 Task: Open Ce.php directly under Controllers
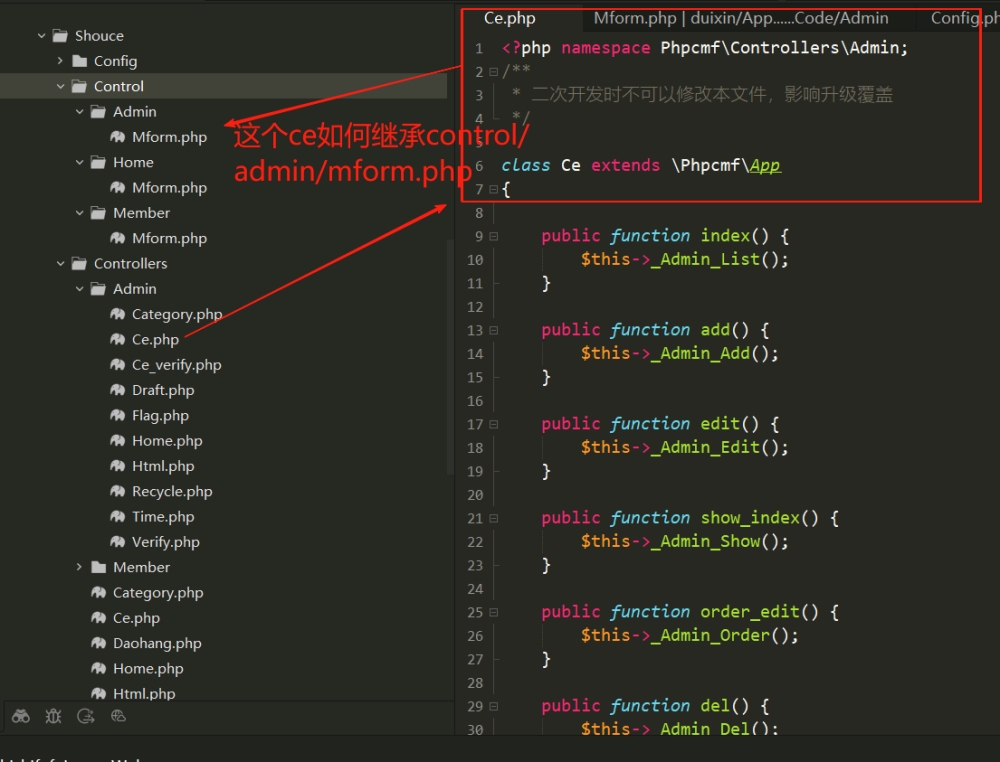[x=136, y=618]
